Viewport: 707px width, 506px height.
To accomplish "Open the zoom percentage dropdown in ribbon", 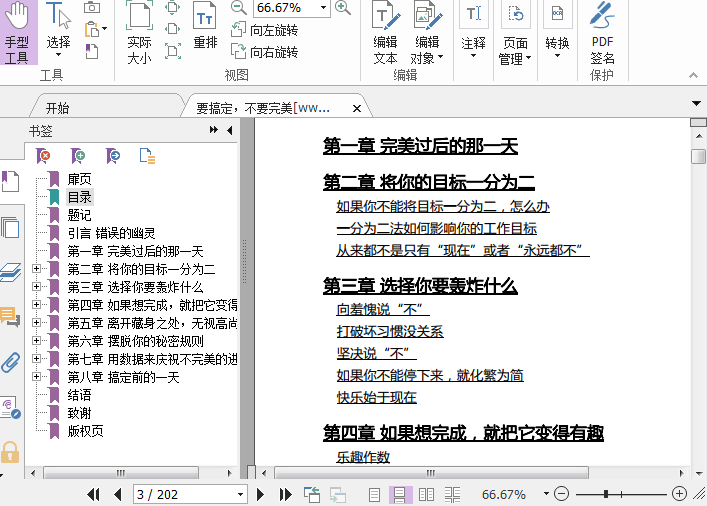I will 323,8.
